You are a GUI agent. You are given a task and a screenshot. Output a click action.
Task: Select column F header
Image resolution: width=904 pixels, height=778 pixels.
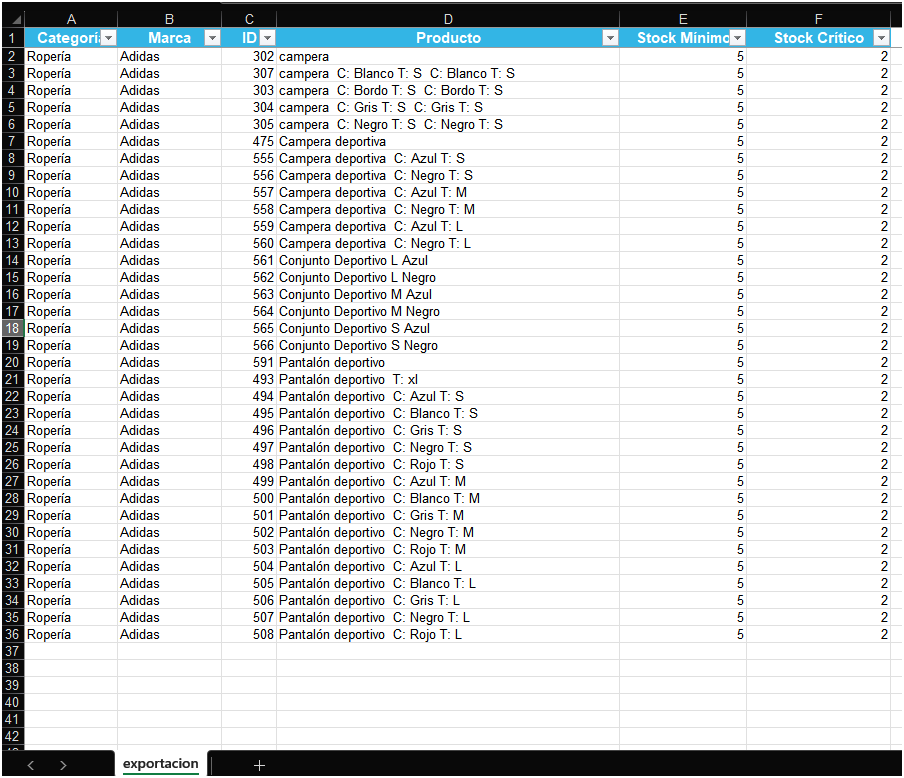click(818, 19)
